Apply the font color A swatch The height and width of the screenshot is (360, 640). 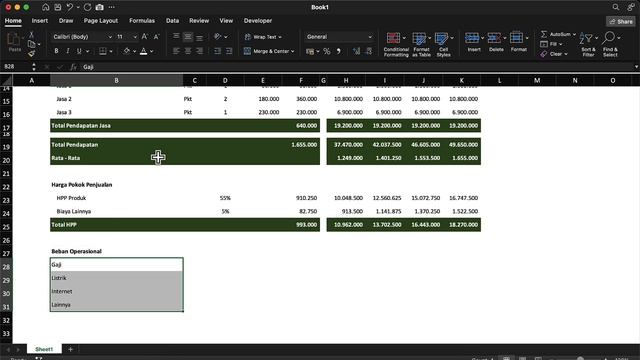(144, 51)
